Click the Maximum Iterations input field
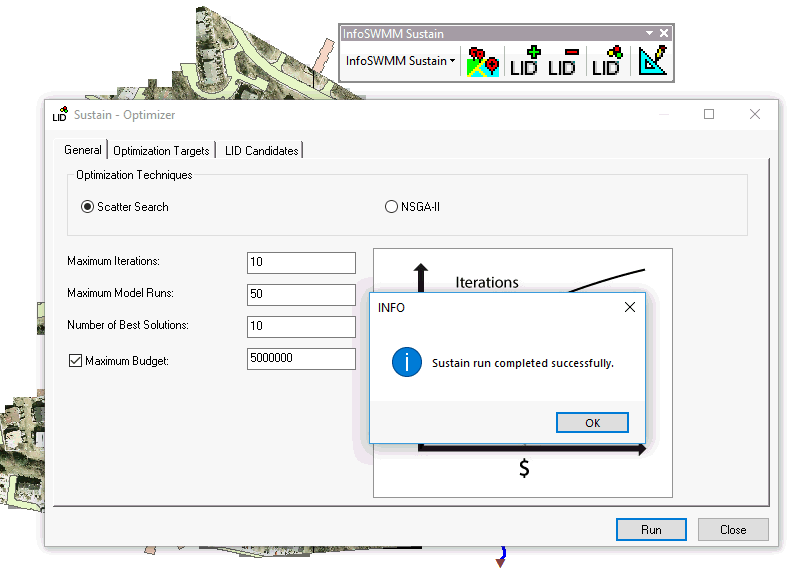The image size is (807, 572). 301,263
